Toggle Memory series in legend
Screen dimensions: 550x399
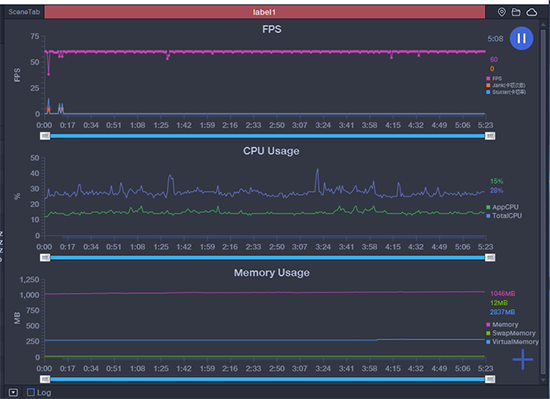502,324
